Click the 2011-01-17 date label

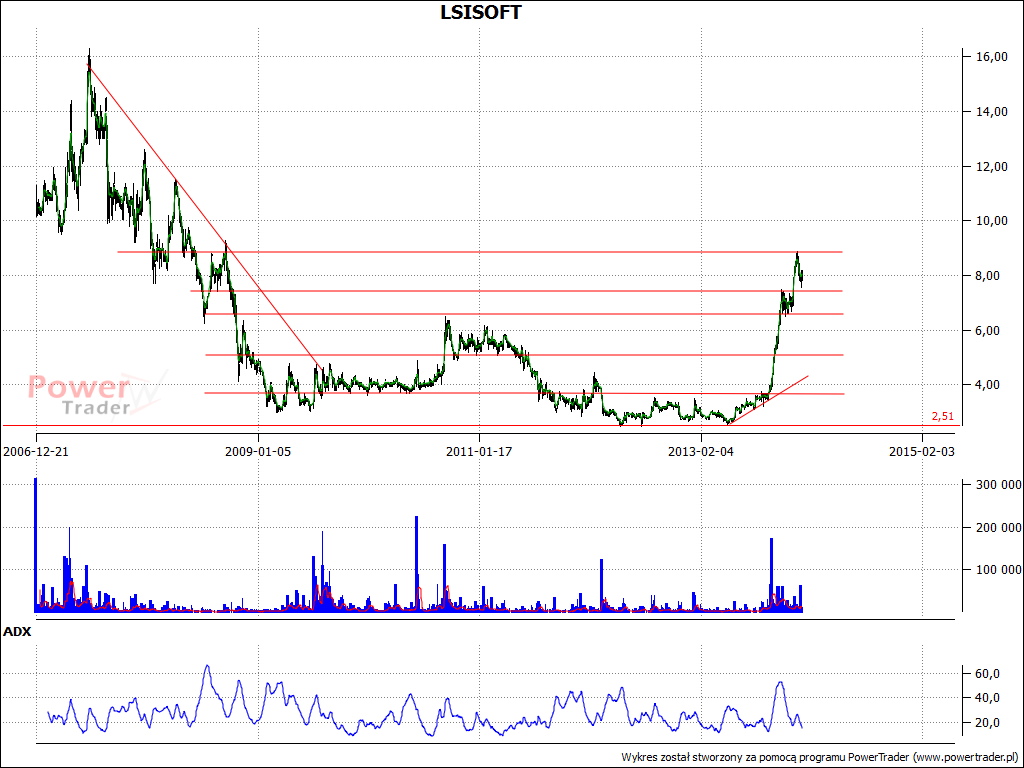point(479,451)
